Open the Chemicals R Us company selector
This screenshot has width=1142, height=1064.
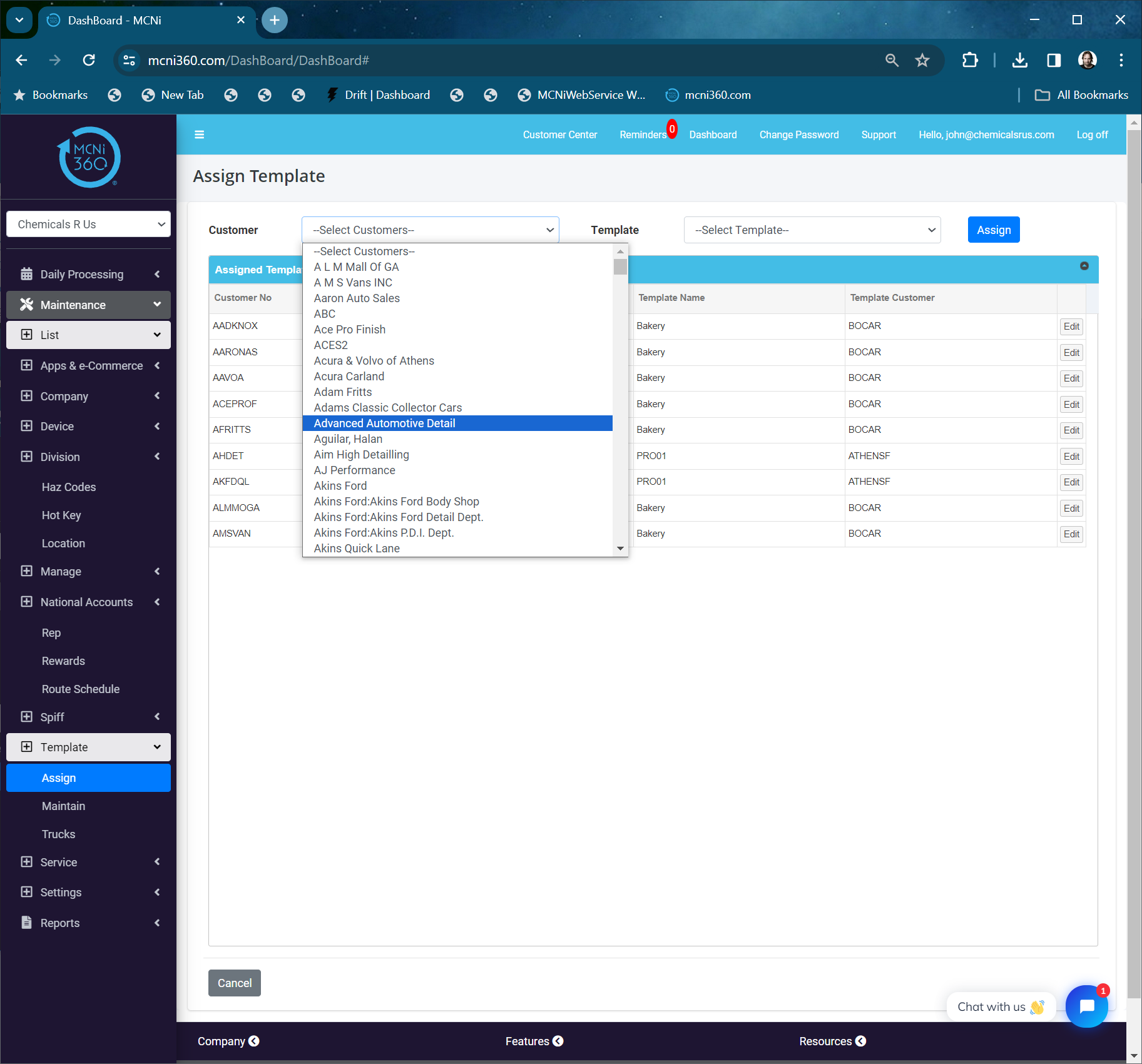tap(88, 224)
